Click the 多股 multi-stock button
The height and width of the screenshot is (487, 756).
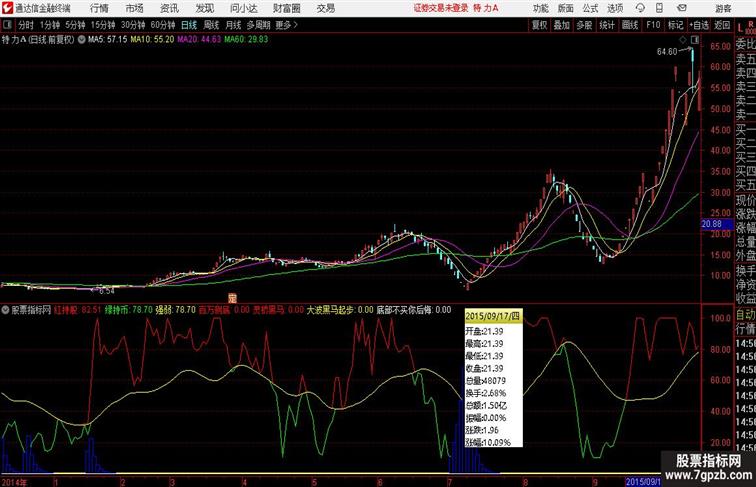point(584,25)
